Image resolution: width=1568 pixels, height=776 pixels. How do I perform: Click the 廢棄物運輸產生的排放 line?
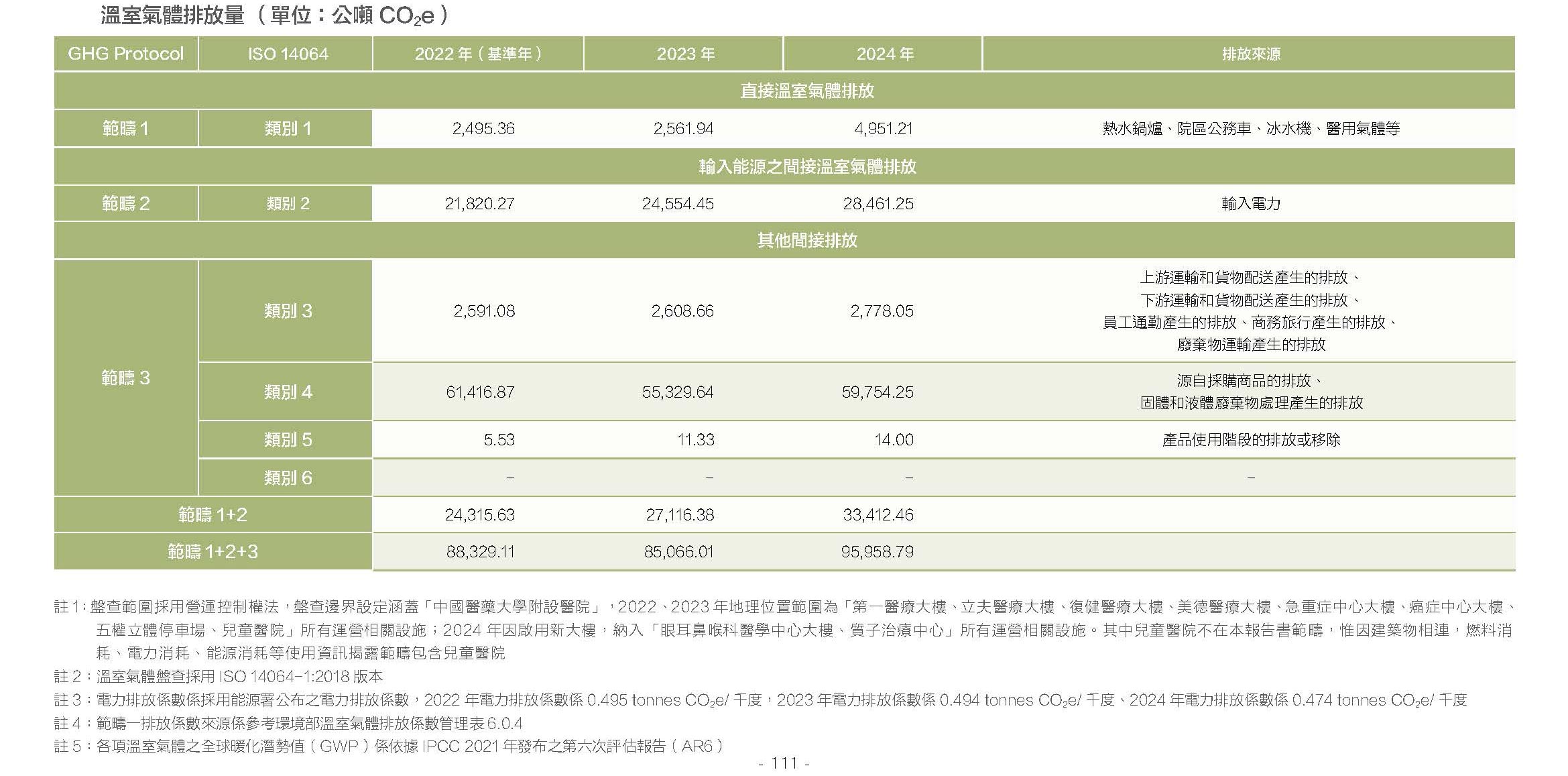pos(1251,344)
